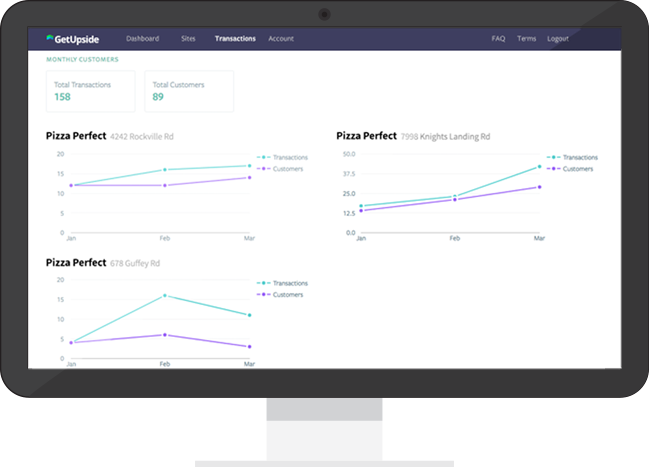The image size is (649, 467).
Task: Toggle Customers legend in Knights Landing chart
Action: pyautogui.click(x=570, y=169)
